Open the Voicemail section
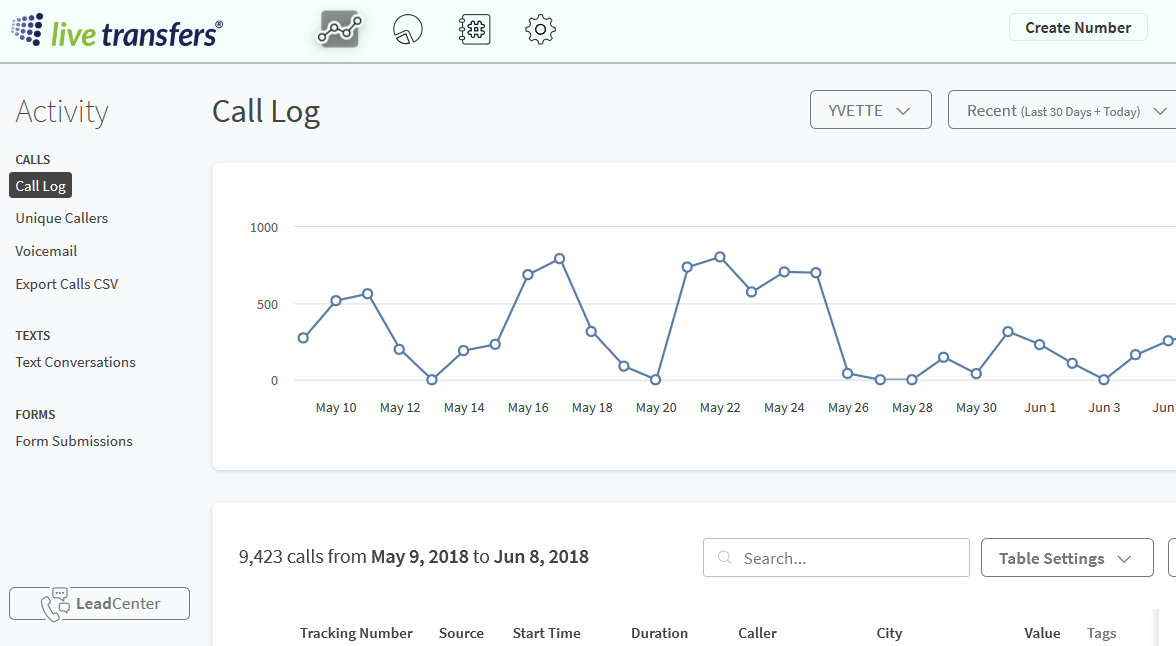The image size is (1176, 646). [46, 251]
